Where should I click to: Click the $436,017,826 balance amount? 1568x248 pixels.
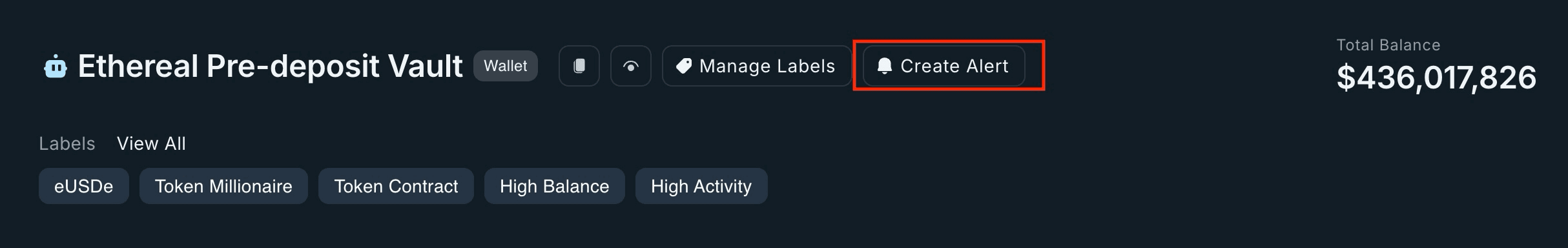1436,78
